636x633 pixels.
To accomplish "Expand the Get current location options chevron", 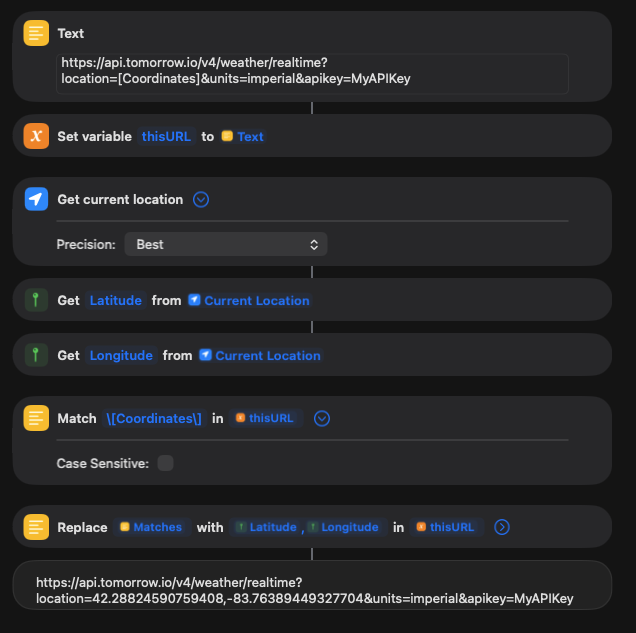I will [x=201, y=199].
